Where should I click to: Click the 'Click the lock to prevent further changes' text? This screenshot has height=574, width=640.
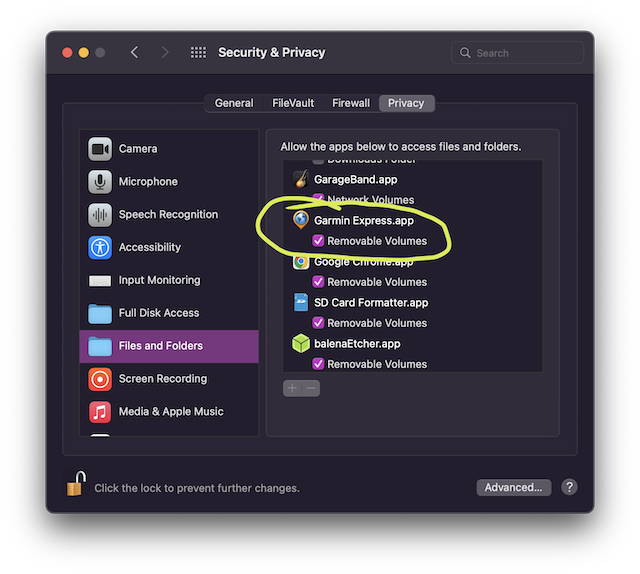click(x=197, y=488)
